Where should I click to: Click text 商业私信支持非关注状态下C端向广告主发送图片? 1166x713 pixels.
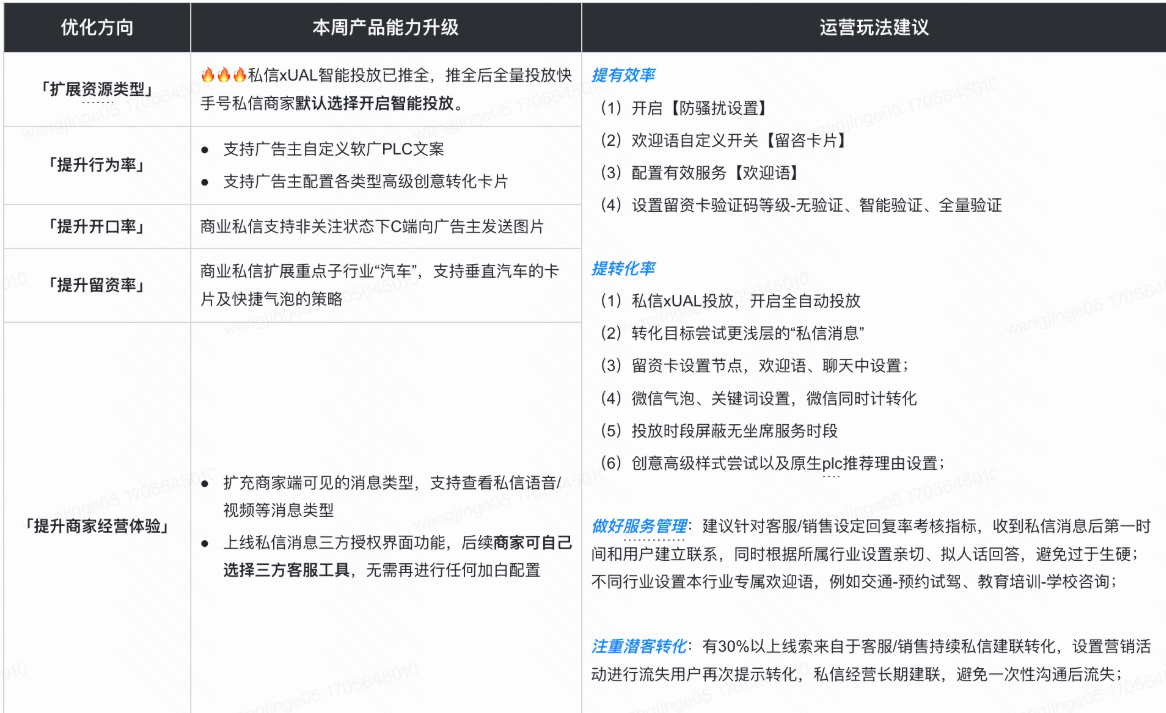372,226
